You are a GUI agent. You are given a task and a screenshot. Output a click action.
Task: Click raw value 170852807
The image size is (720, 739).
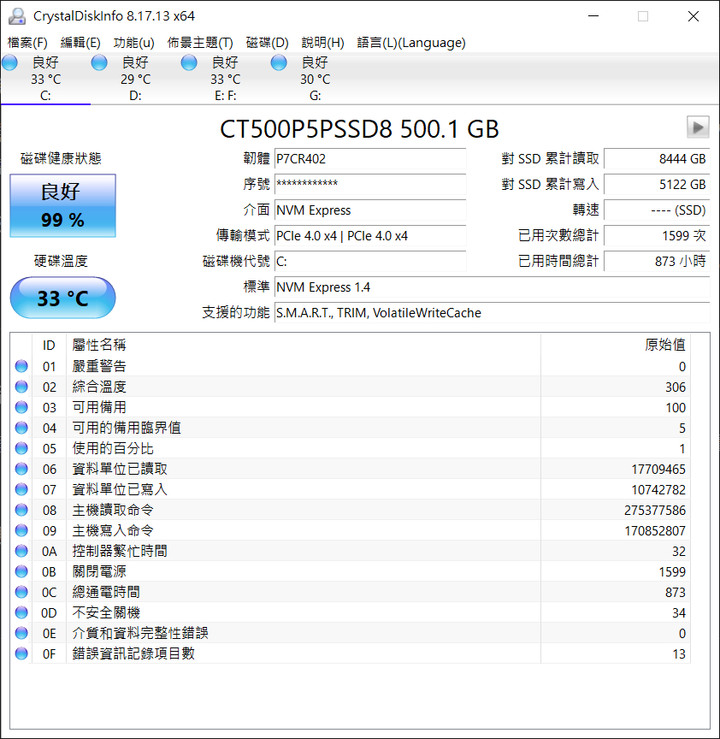point(655,531)
